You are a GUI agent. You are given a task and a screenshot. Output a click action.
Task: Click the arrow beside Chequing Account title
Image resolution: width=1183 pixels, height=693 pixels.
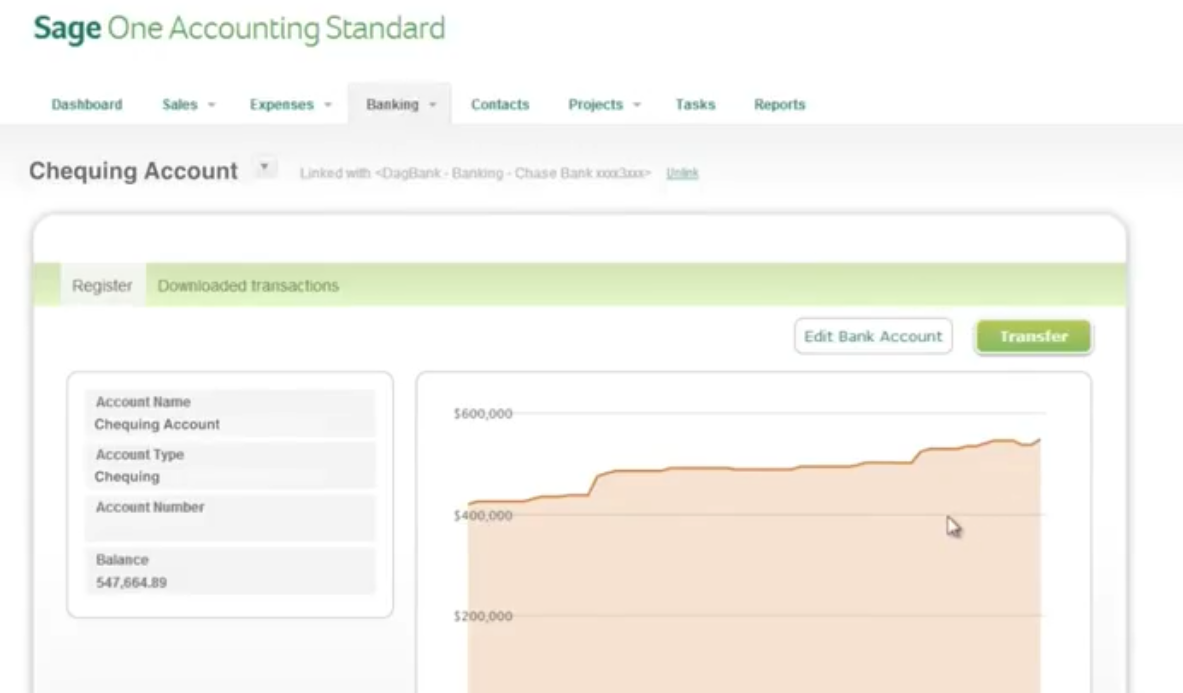264,167
